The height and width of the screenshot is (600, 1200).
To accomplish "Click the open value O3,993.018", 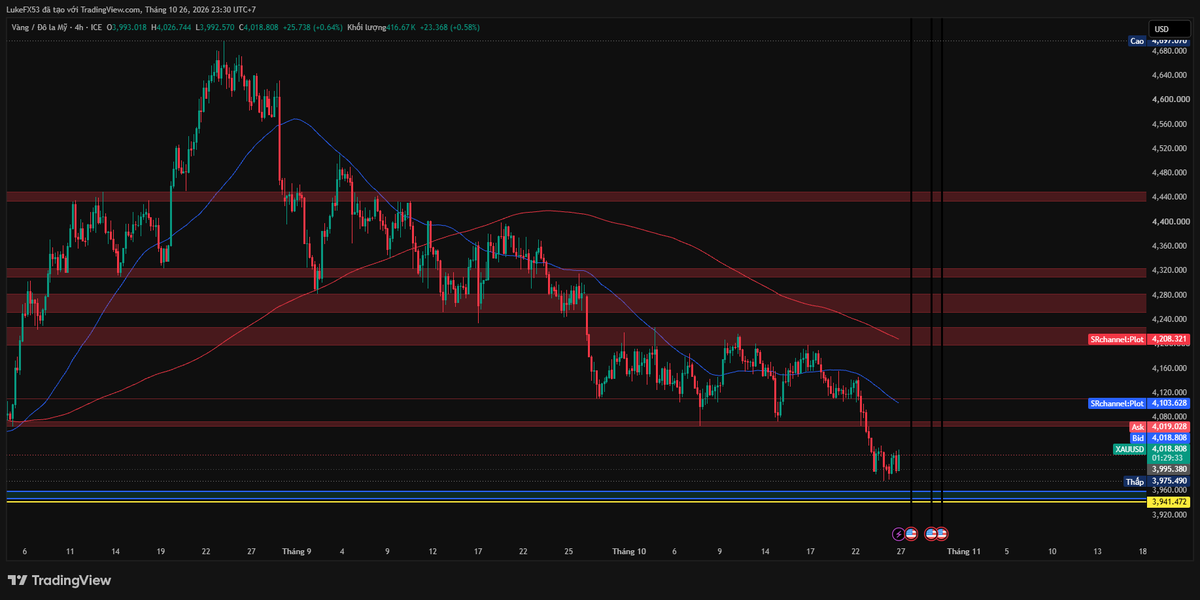I will click(x=127, y=27).
